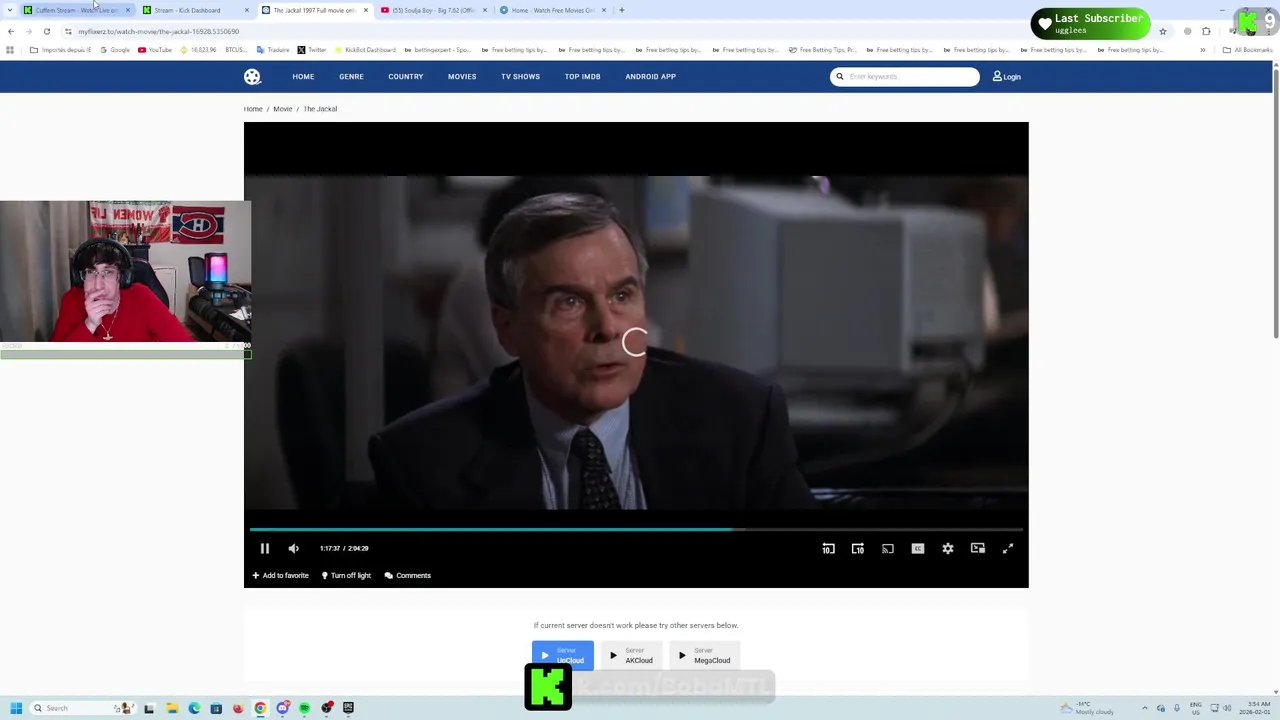Screen dimensions: 1280x720
Task: Open the Traduire bookmark
Action: click(274, 50)
